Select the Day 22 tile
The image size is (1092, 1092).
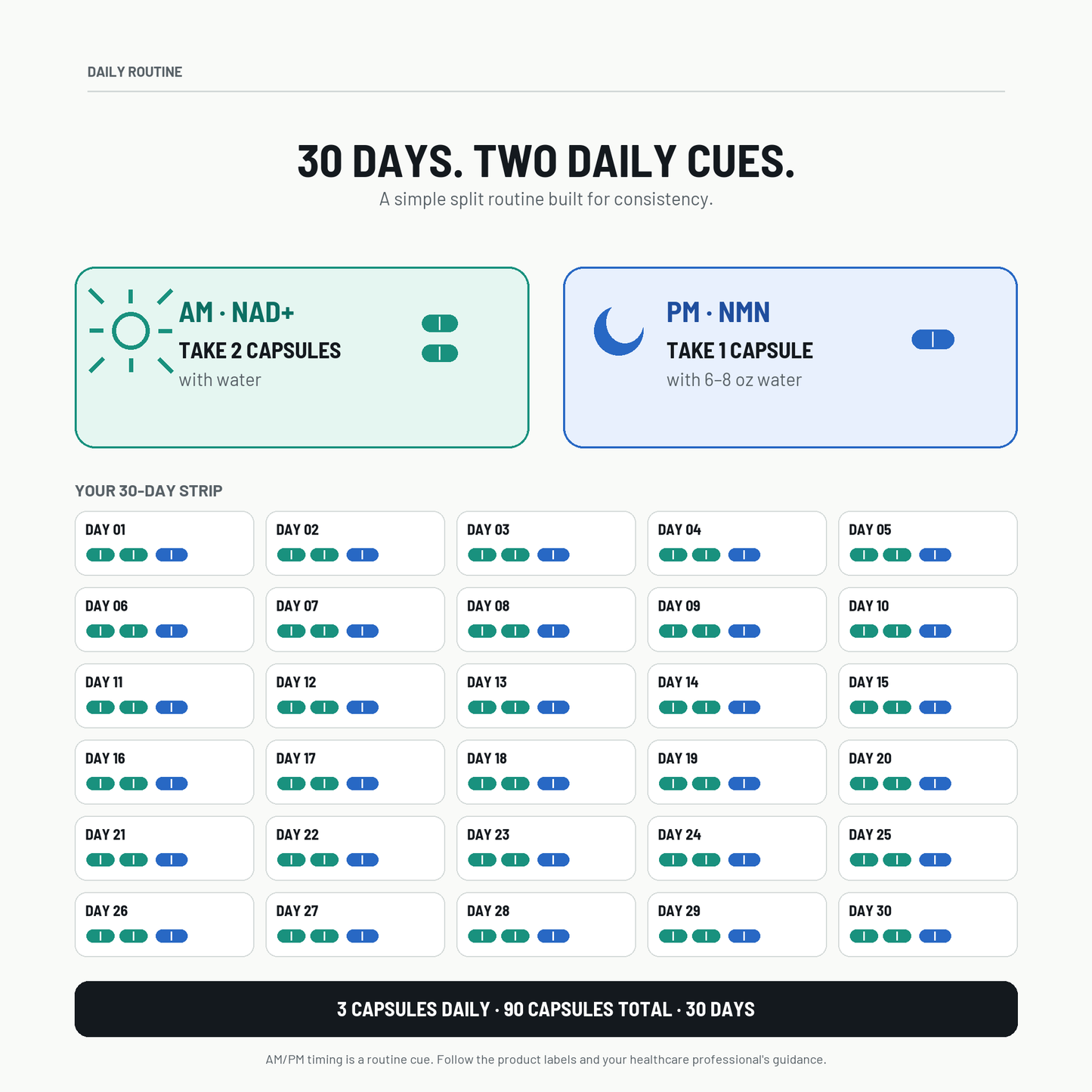coord(355,849)
